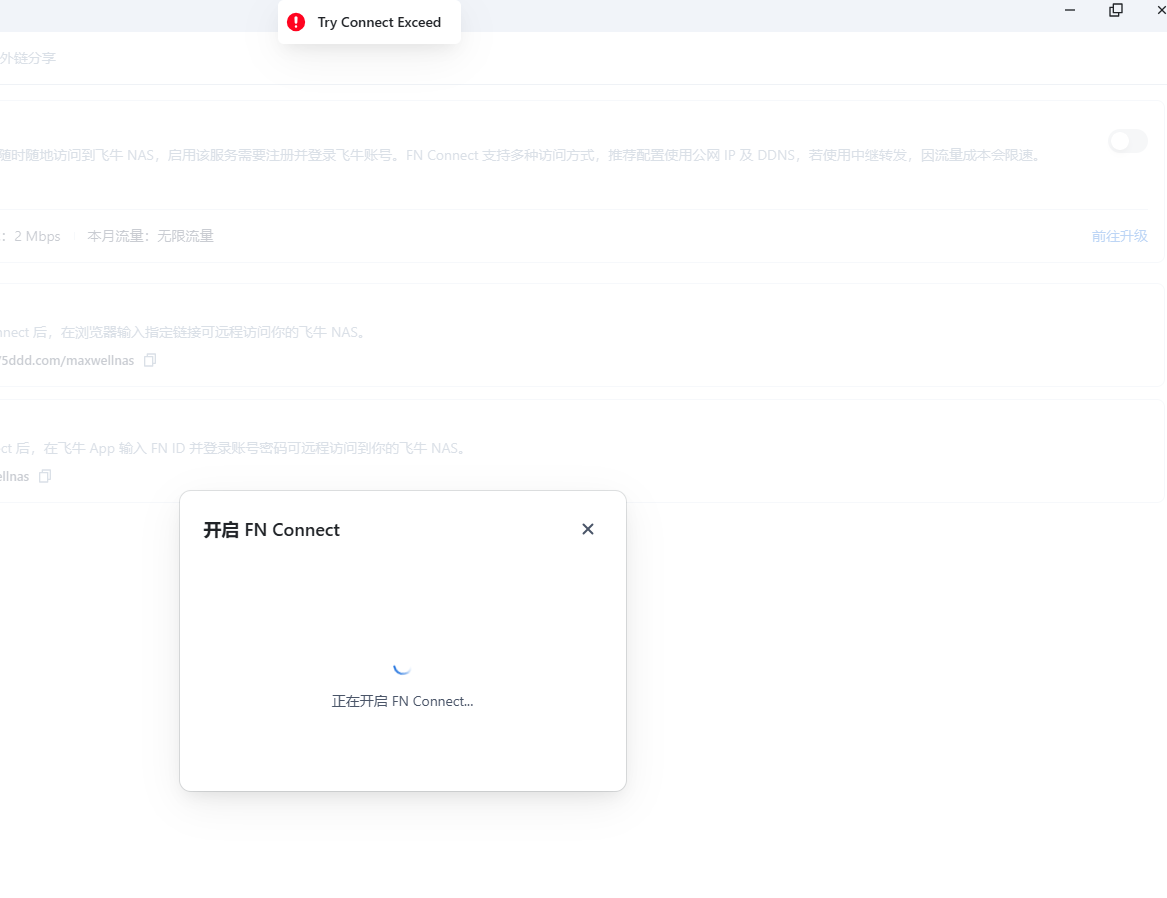Close the application window
The width and height of the screenshot is (1167, 898).
pyautogui.click(x=1160, y=10)
